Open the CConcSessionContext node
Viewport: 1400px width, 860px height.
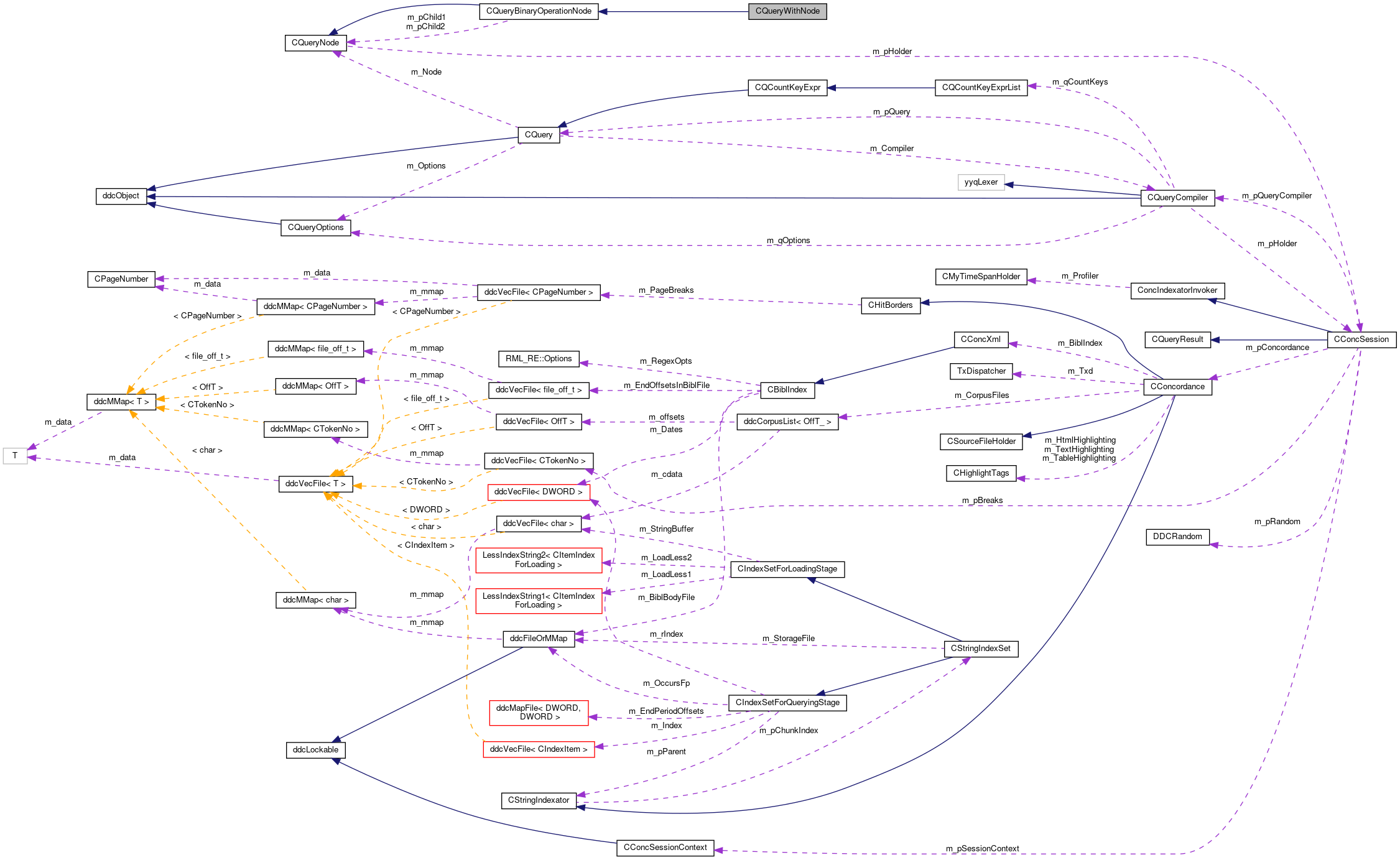click(665, 848)
